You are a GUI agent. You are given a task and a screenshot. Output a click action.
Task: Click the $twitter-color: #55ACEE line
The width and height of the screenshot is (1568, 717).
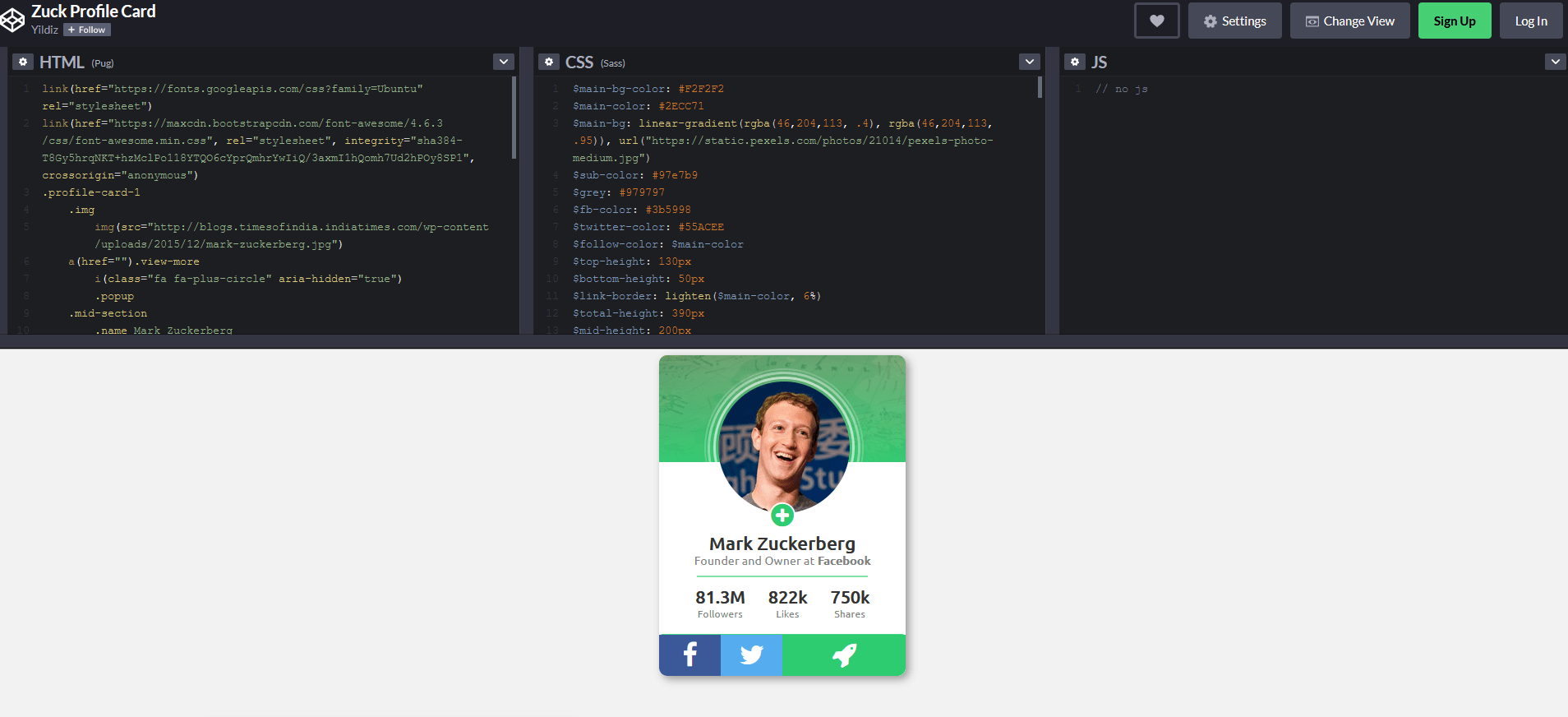click(648, 227)
